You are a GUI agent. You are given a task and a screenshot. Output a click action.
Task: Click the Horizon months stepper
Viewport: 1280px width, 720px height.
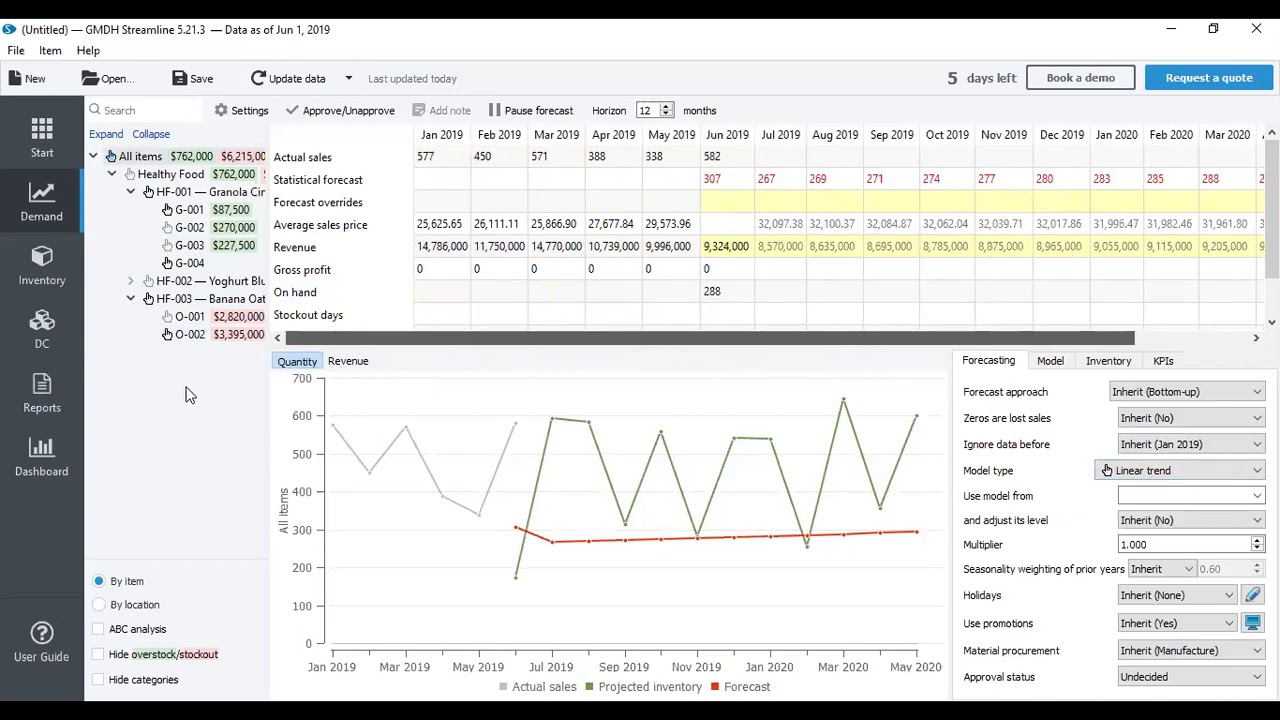[x=666, y=110]
